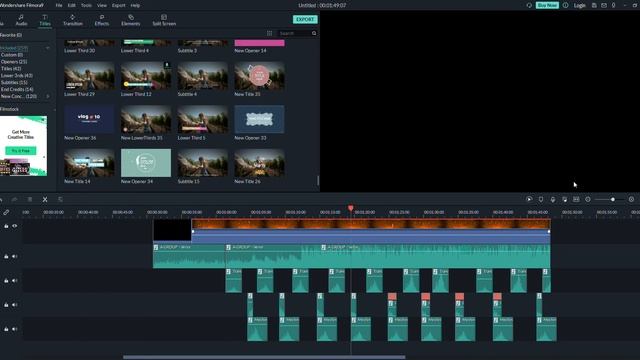Click the save disk icon in title bar

[x=594, y=5]
